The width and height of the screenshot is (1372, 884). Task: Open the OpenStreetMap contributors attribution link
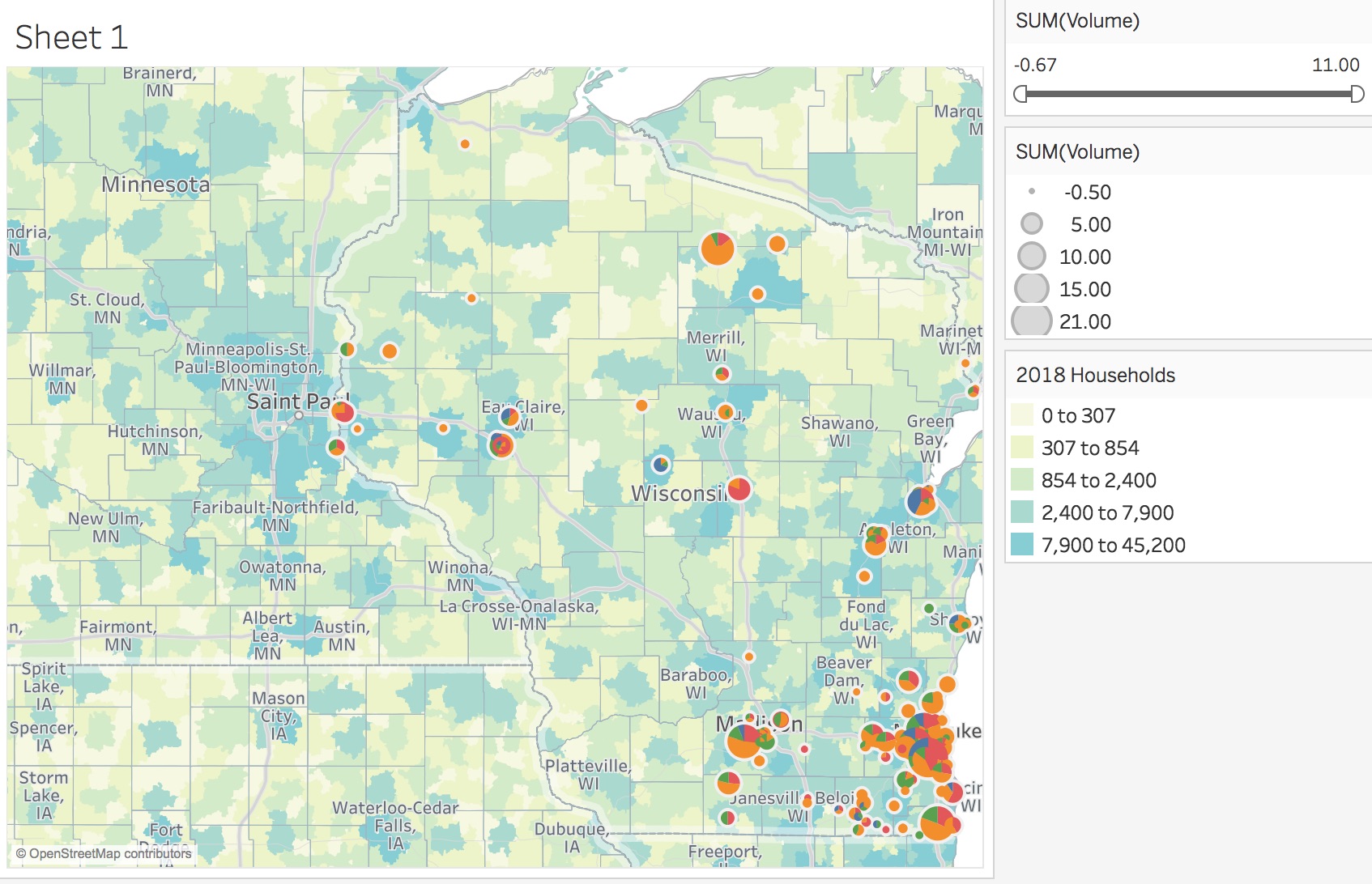pyautogui.click(x=104, y=853)
